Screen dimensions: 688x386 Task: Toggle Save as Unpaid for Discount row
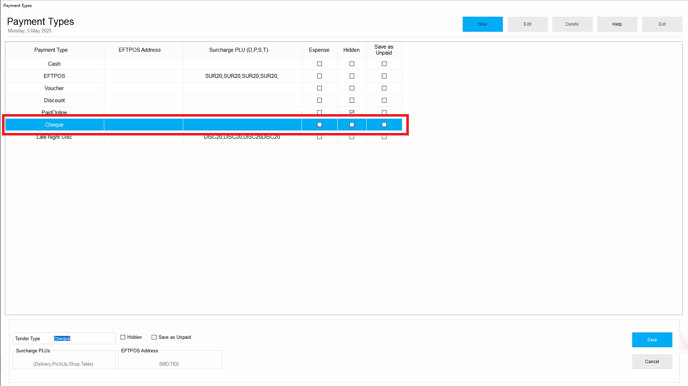[384, 100]
